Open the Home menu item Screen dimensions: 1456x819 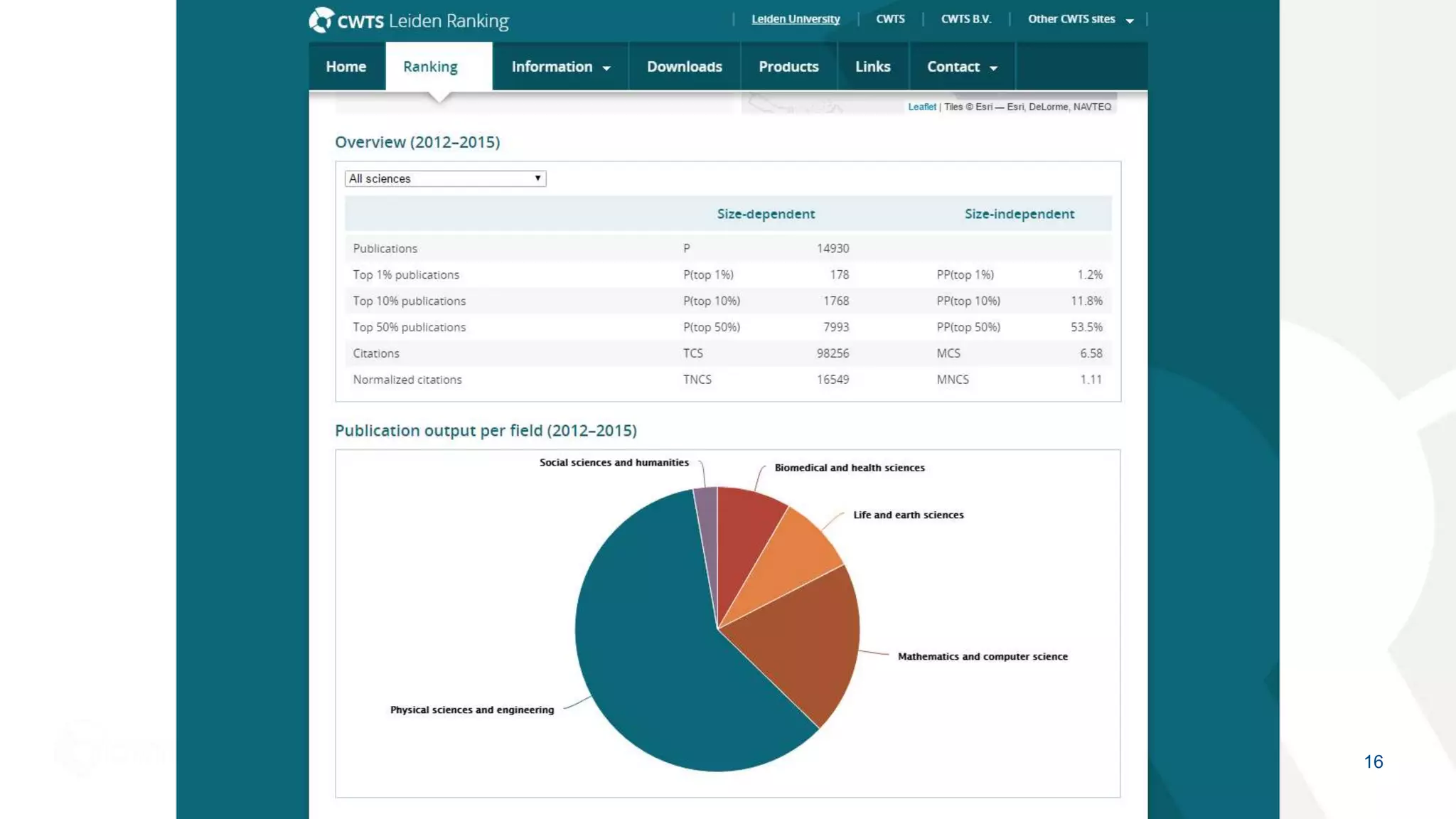(346, 67)
